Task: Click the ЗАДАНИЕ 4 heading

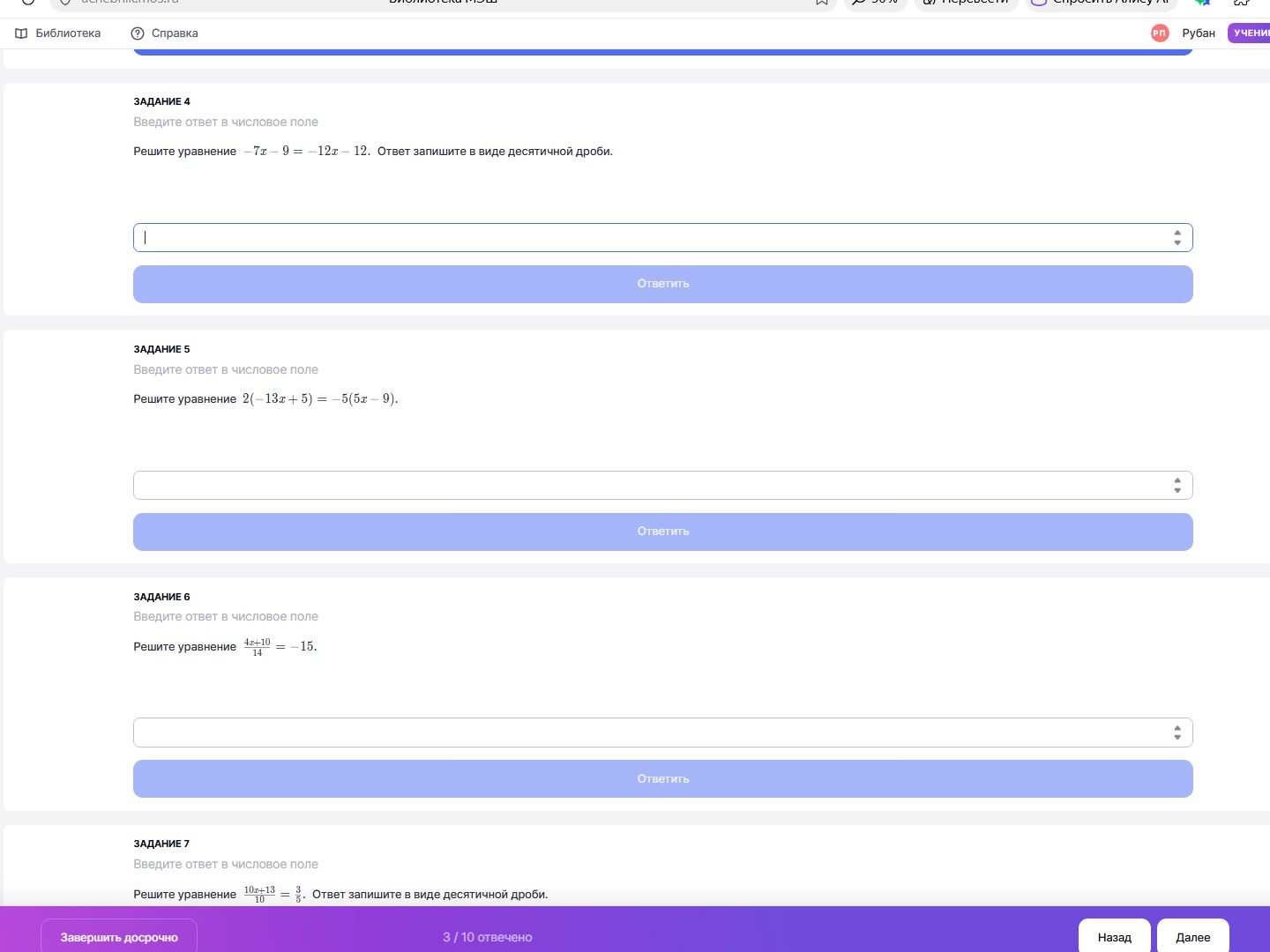Action: click(161, 101)
